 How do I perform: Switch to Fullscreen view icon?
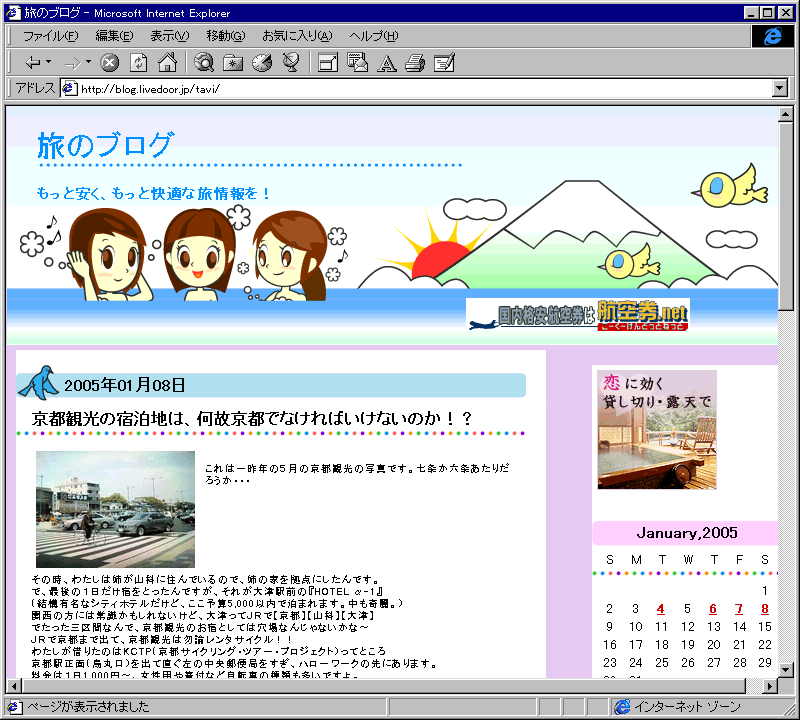click(x=328, y=63)
